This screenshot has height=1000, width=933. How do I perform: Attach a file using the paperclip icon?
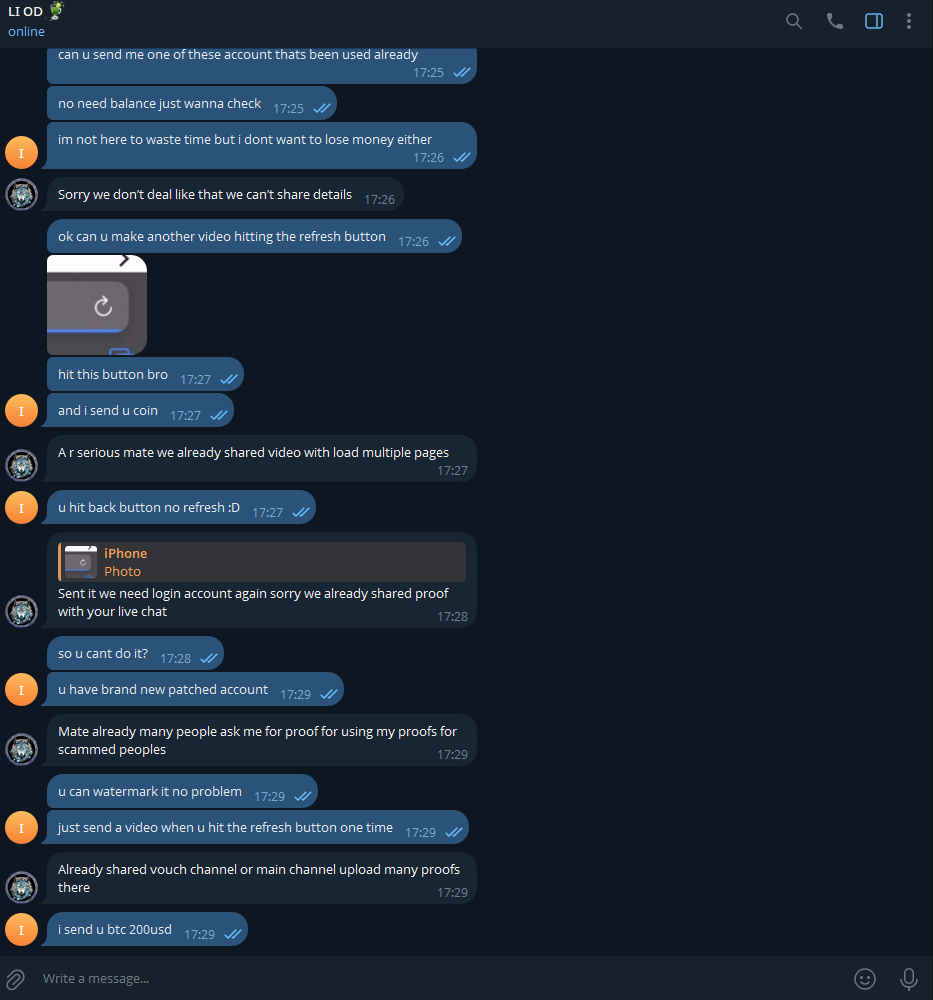click(x=15, y=978)
